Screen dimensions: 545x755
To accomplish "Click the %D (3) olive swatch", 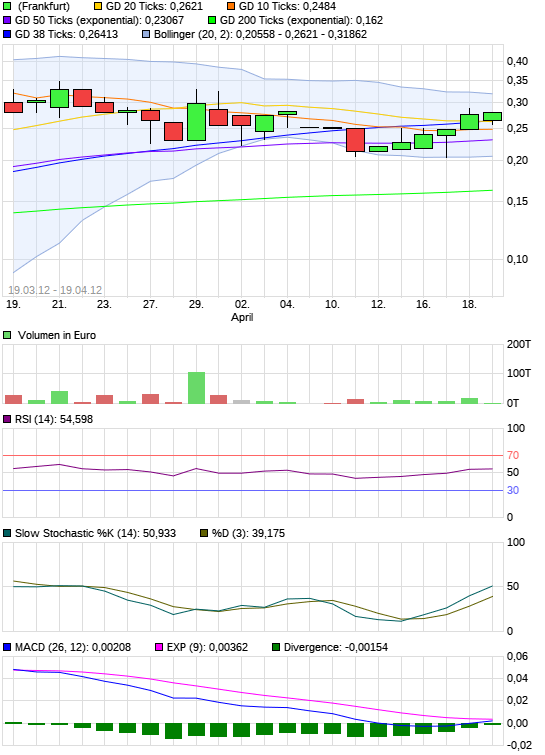I will tap(204, 534).
